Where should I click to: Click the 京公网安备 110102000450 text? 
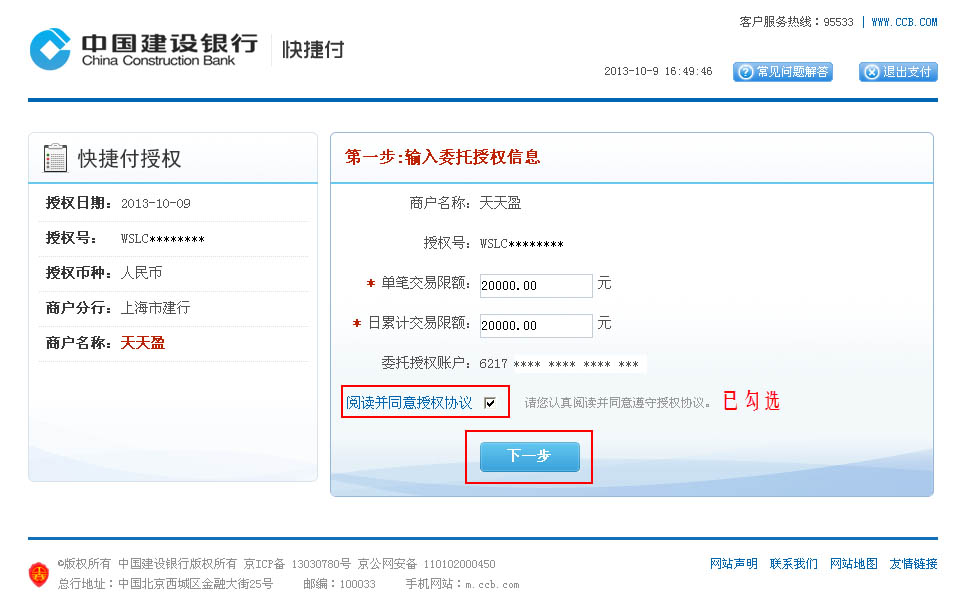[x=426, y=564]
